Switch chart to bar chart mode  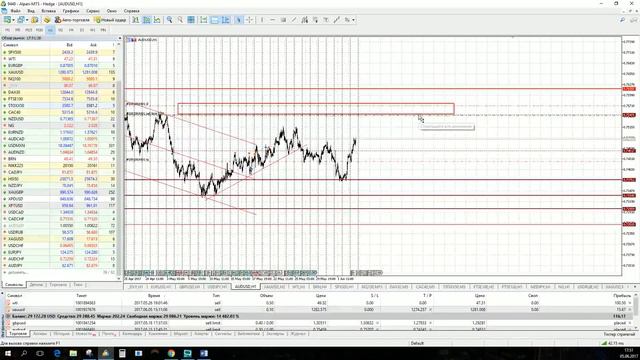click(x=136, y=20)
